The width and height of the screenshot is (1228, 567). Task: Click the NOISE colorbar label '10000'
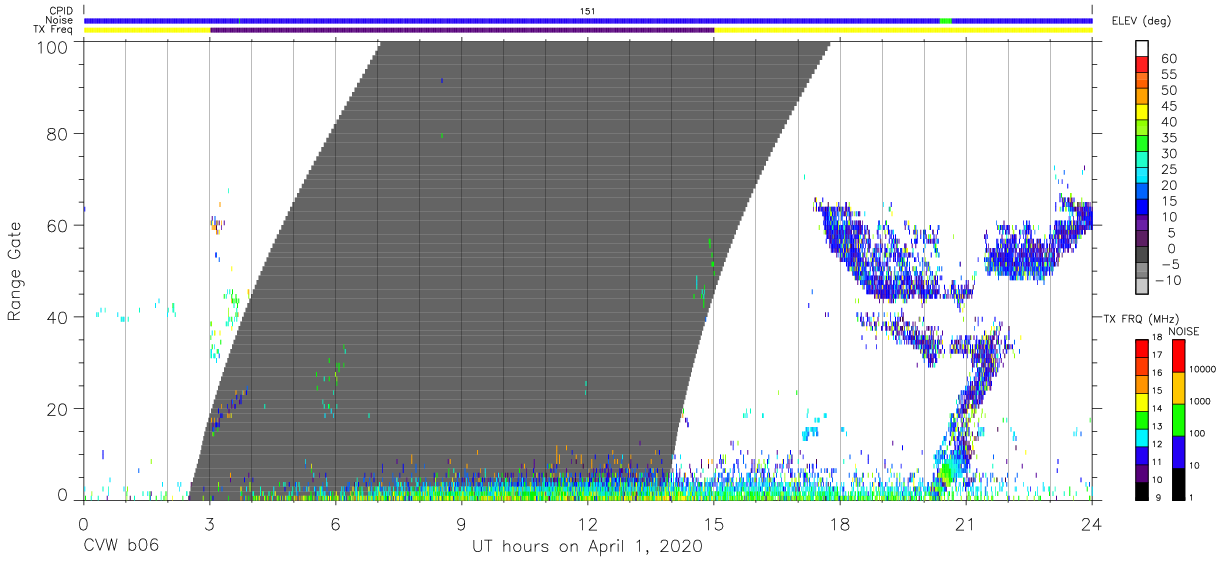[1204, 370]
